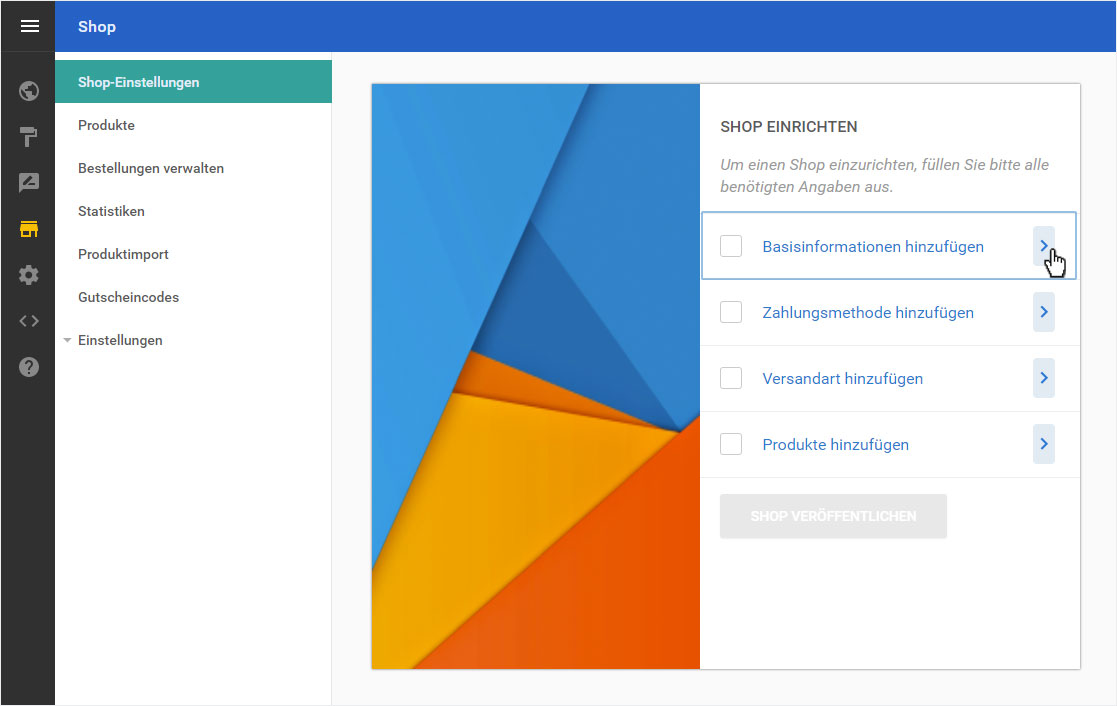
Task: Click Basisinformationen hinzufügen link text
Action: [x=873, y=246]
